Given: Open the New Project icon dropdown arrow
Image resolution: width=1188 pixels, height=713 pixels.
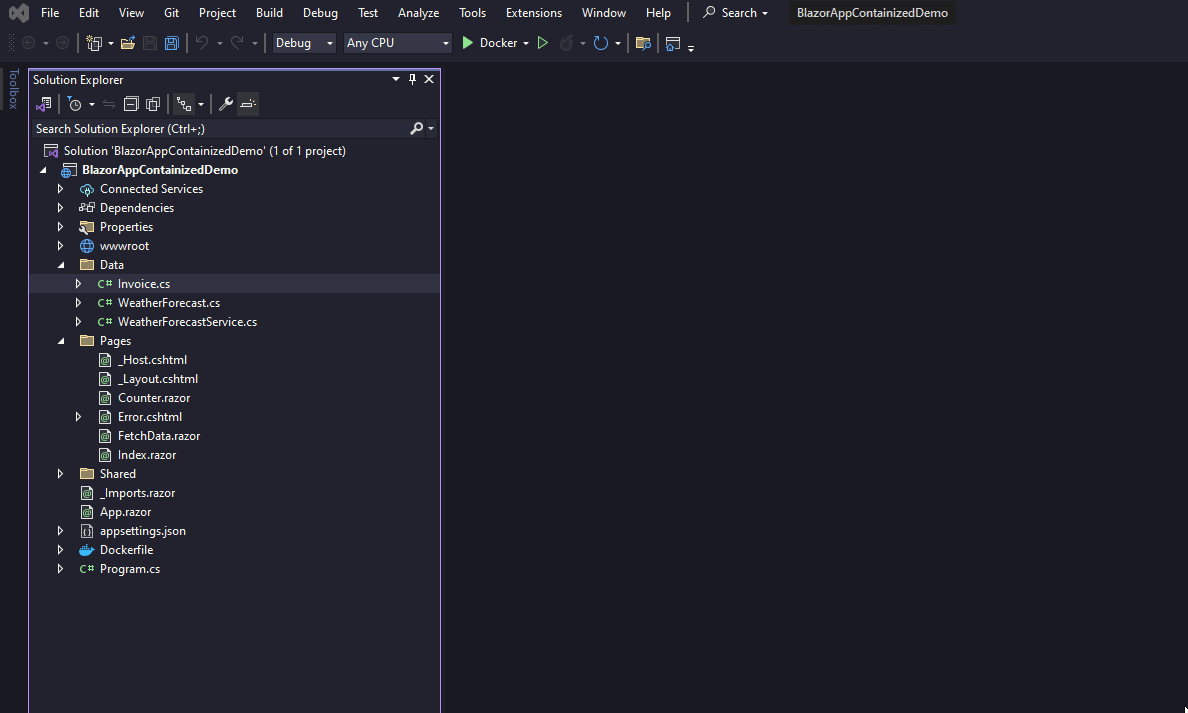Looking at the screenshot, I should [x=111, y=44].
